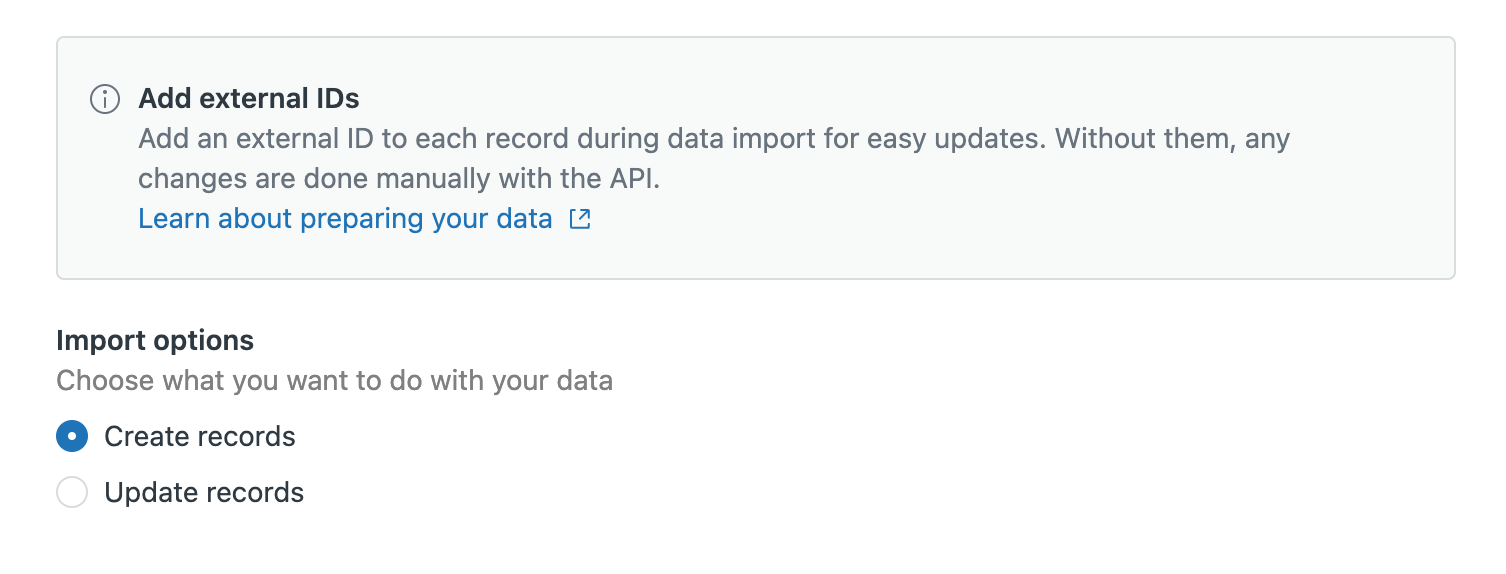This screenshot has height=574, width=1506.
Task: Click the Import options section heading
Action: click(155, 341)
